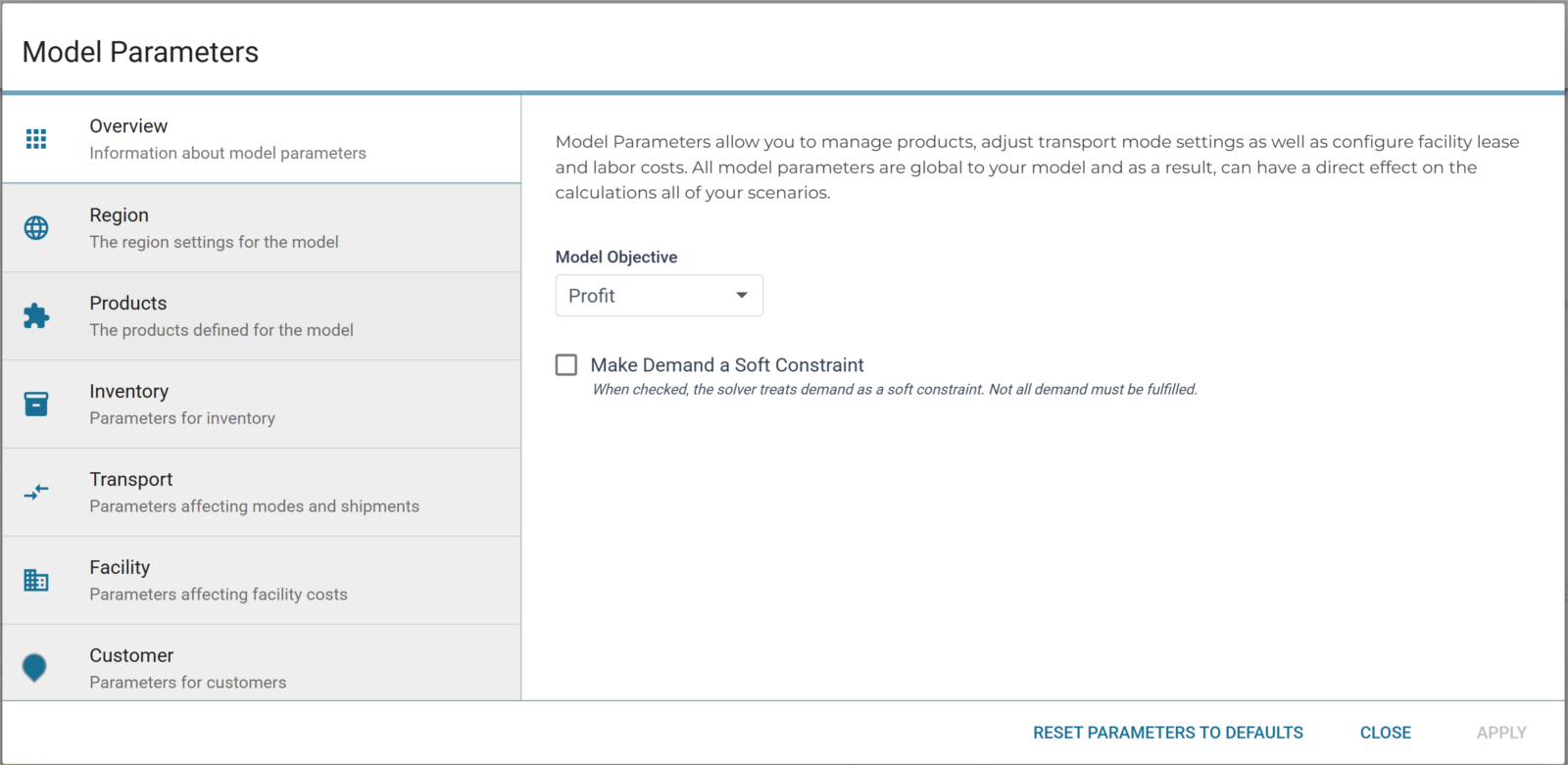Click the 'Make Demand a Soft Constraint' label text
The image size is (1568, 765).
[726, 365]
